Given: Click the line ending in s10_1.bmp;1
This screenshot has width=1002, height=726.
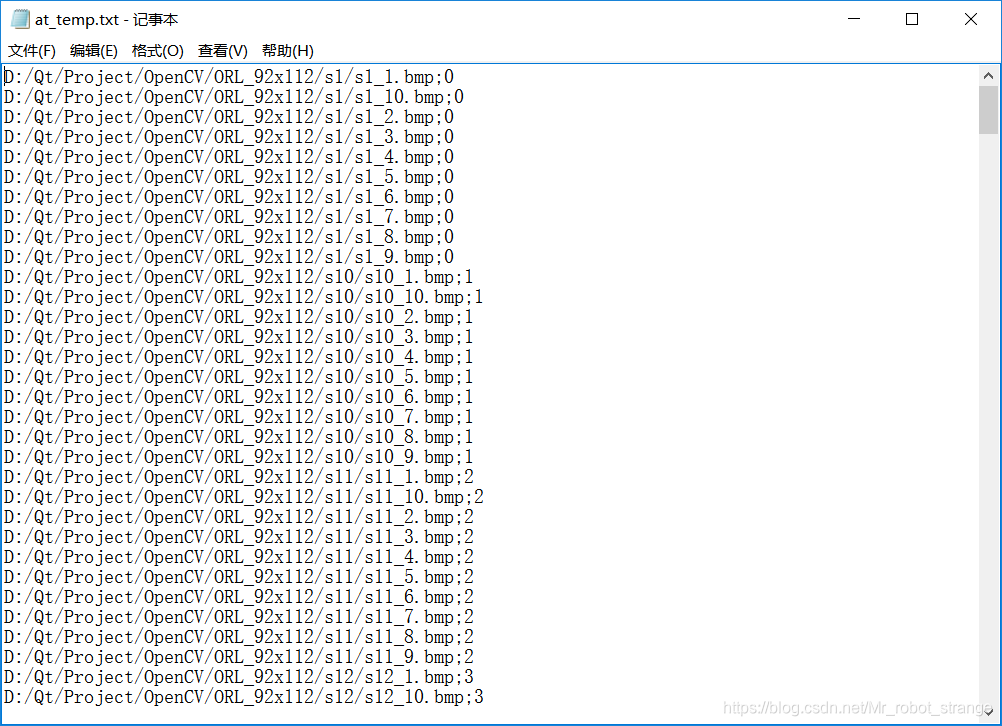Looking at the screenshot, I should (238, 277).
